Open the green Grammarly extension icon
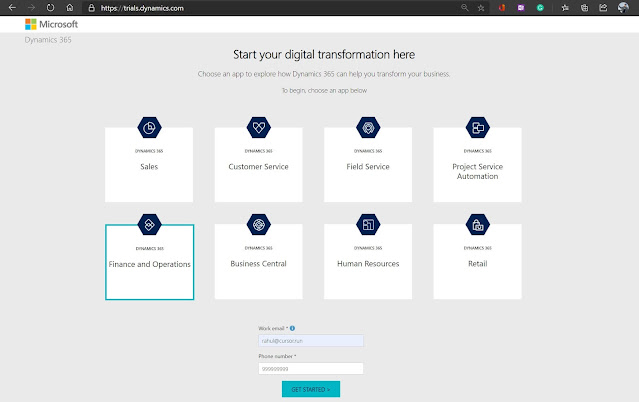 pos(540,8)
